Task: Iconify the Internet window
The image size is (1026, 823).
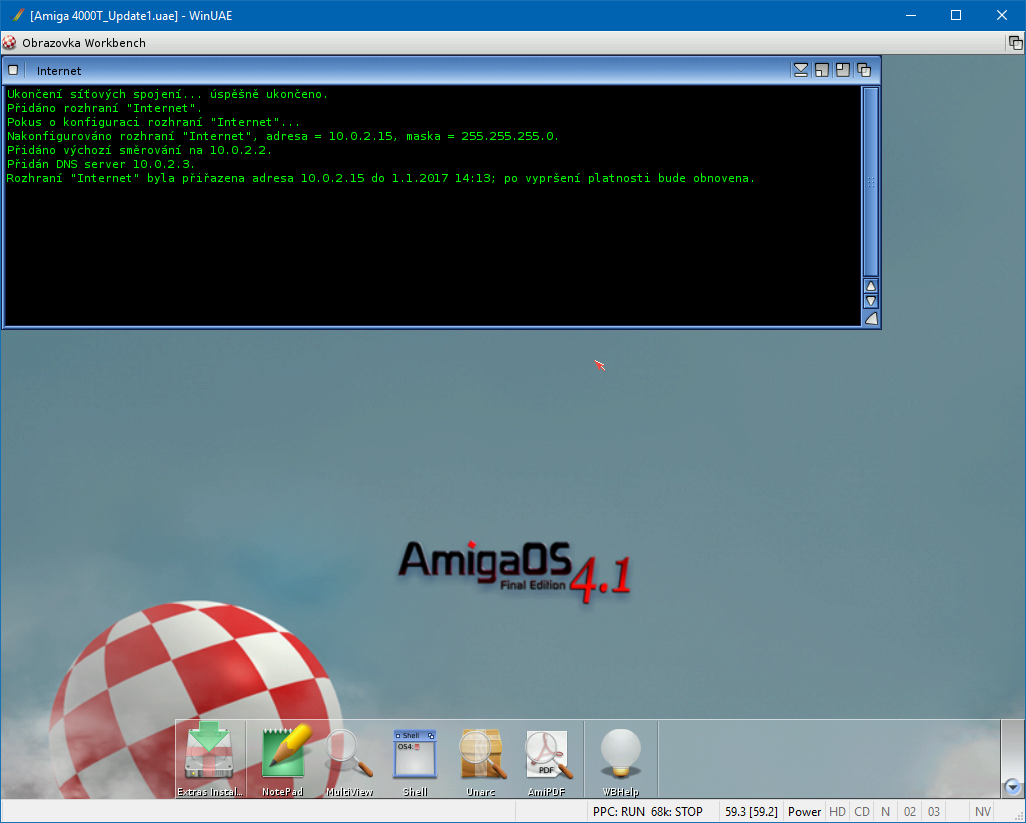Action: (801, 70)
